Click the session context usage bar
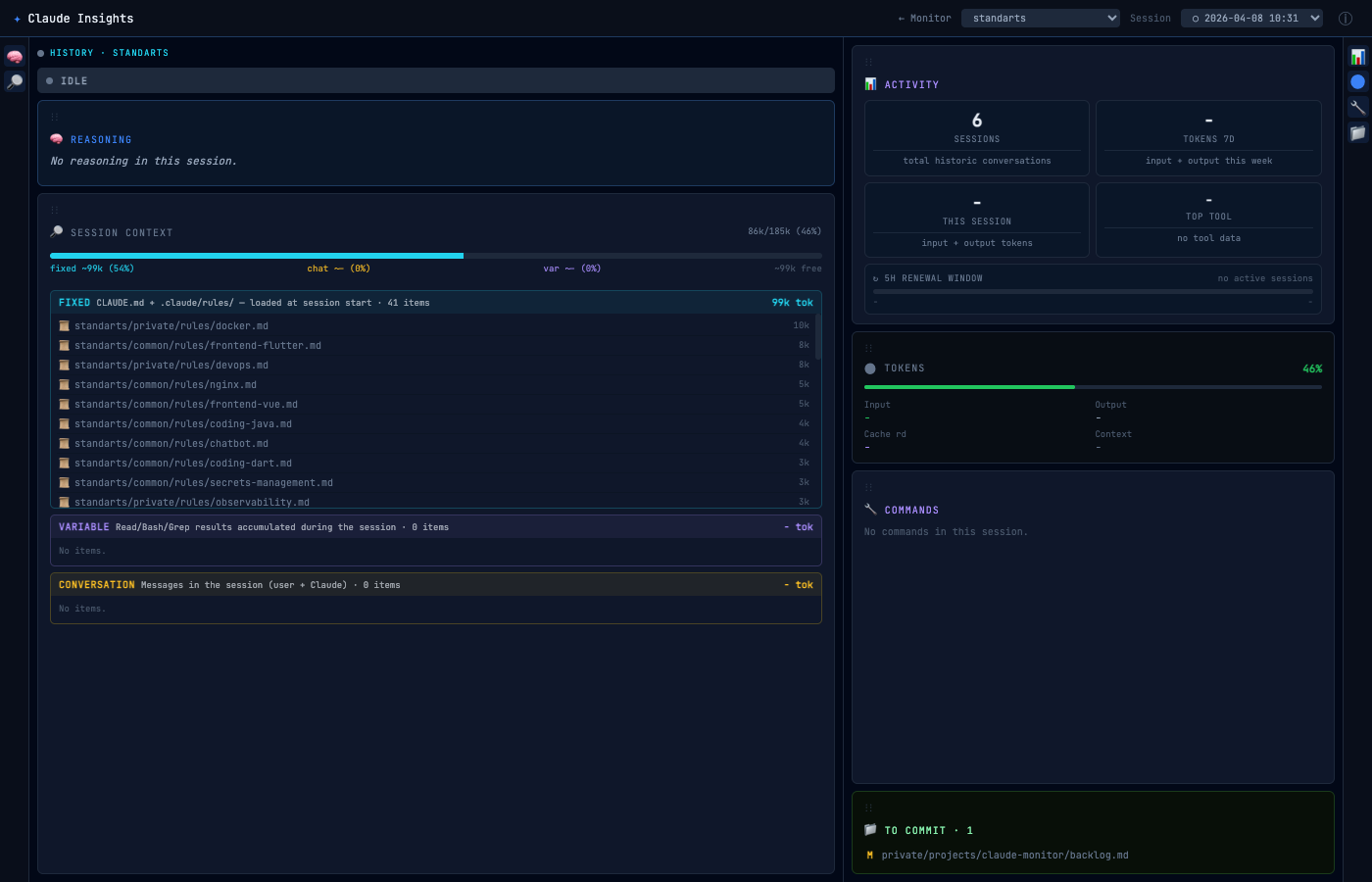 pyautogui.click(x=436, y=256)
